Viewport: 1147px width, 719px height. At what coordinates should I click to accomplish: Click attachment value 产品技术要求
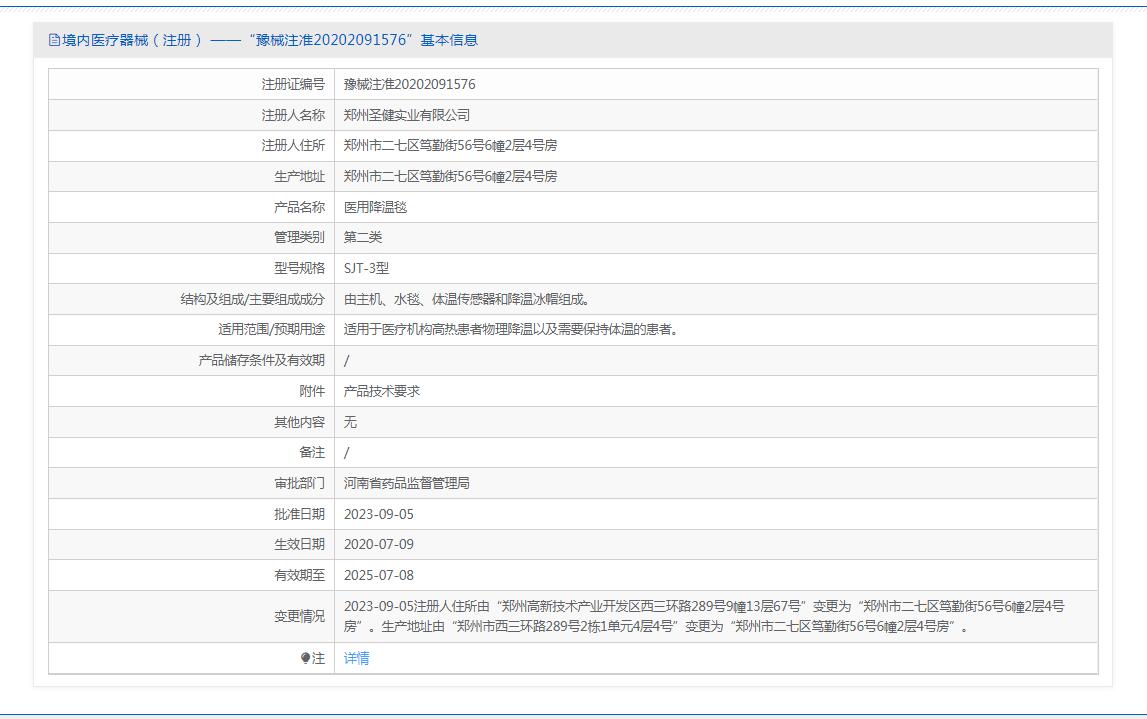(x=382, y=391)
